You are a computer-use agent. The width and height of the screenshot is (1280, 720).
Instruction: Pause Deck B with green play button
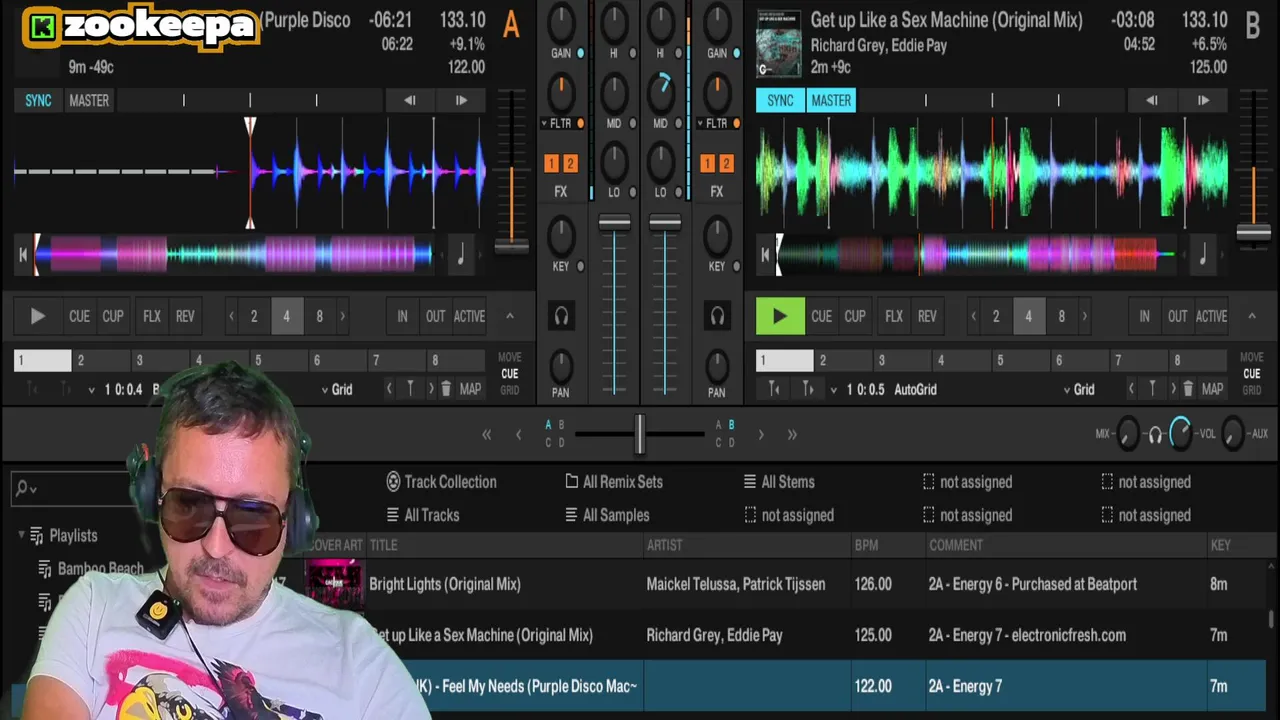click(x=779, y=316)
